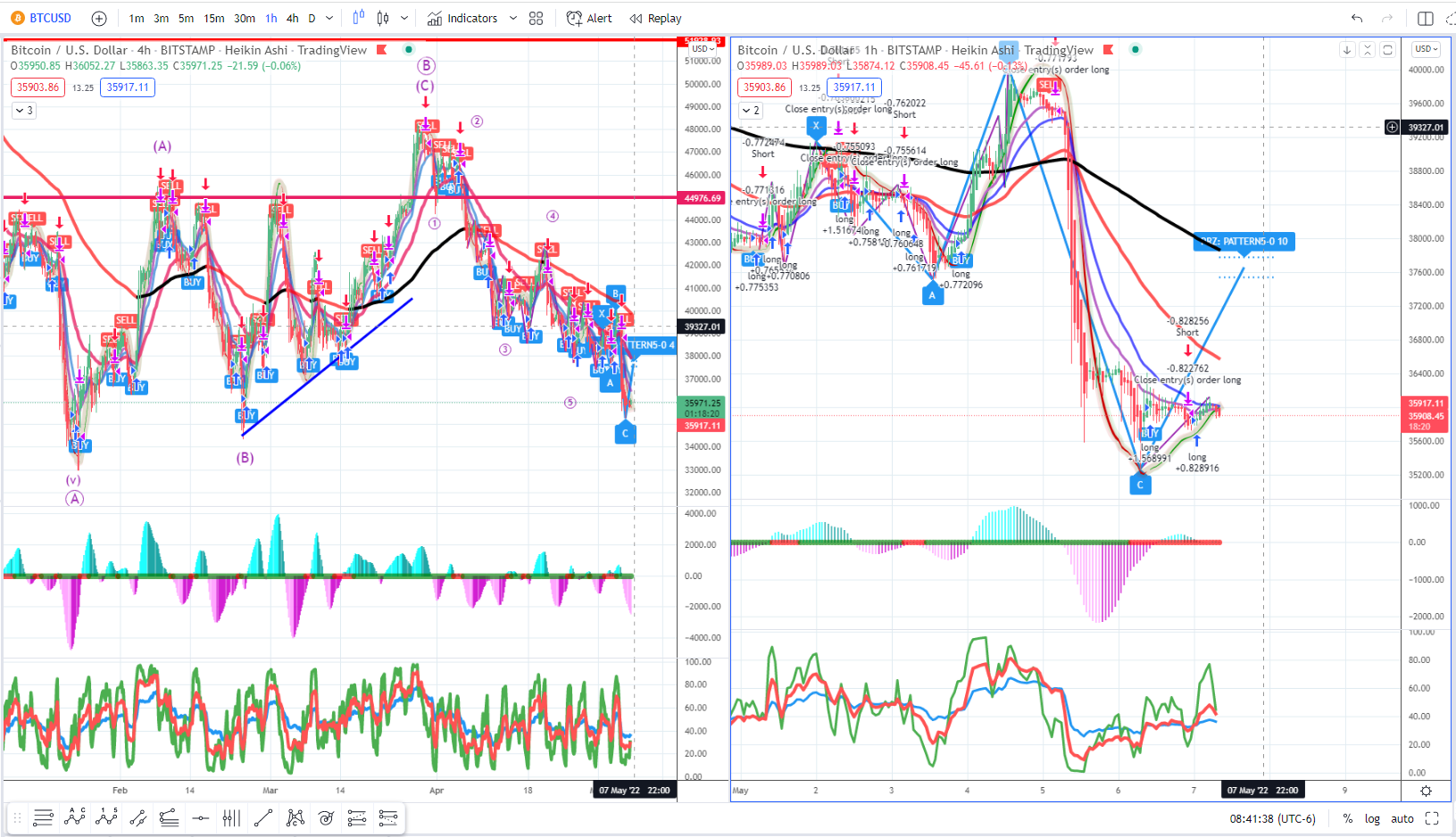Select the Fib retracement drawing tool
This screenshot has height=837, width=1456.
pos(43,818)
